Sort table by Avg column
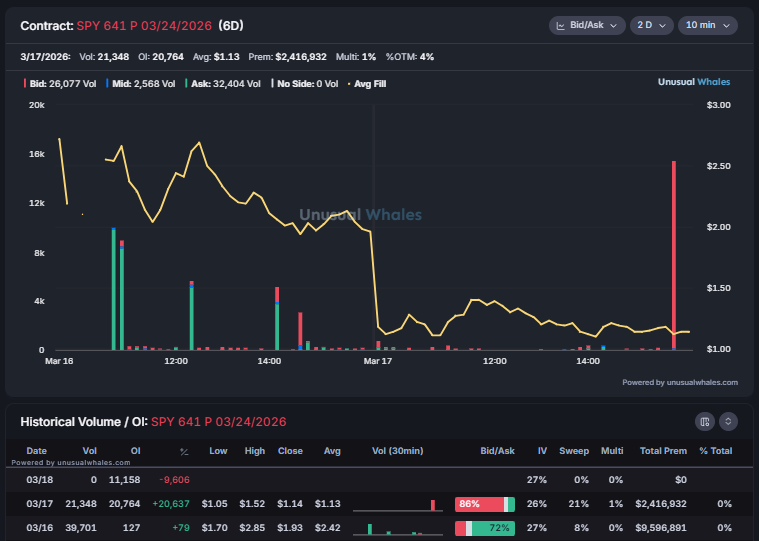This screenshot has width=759, height=541. click(x=332, y=451)
